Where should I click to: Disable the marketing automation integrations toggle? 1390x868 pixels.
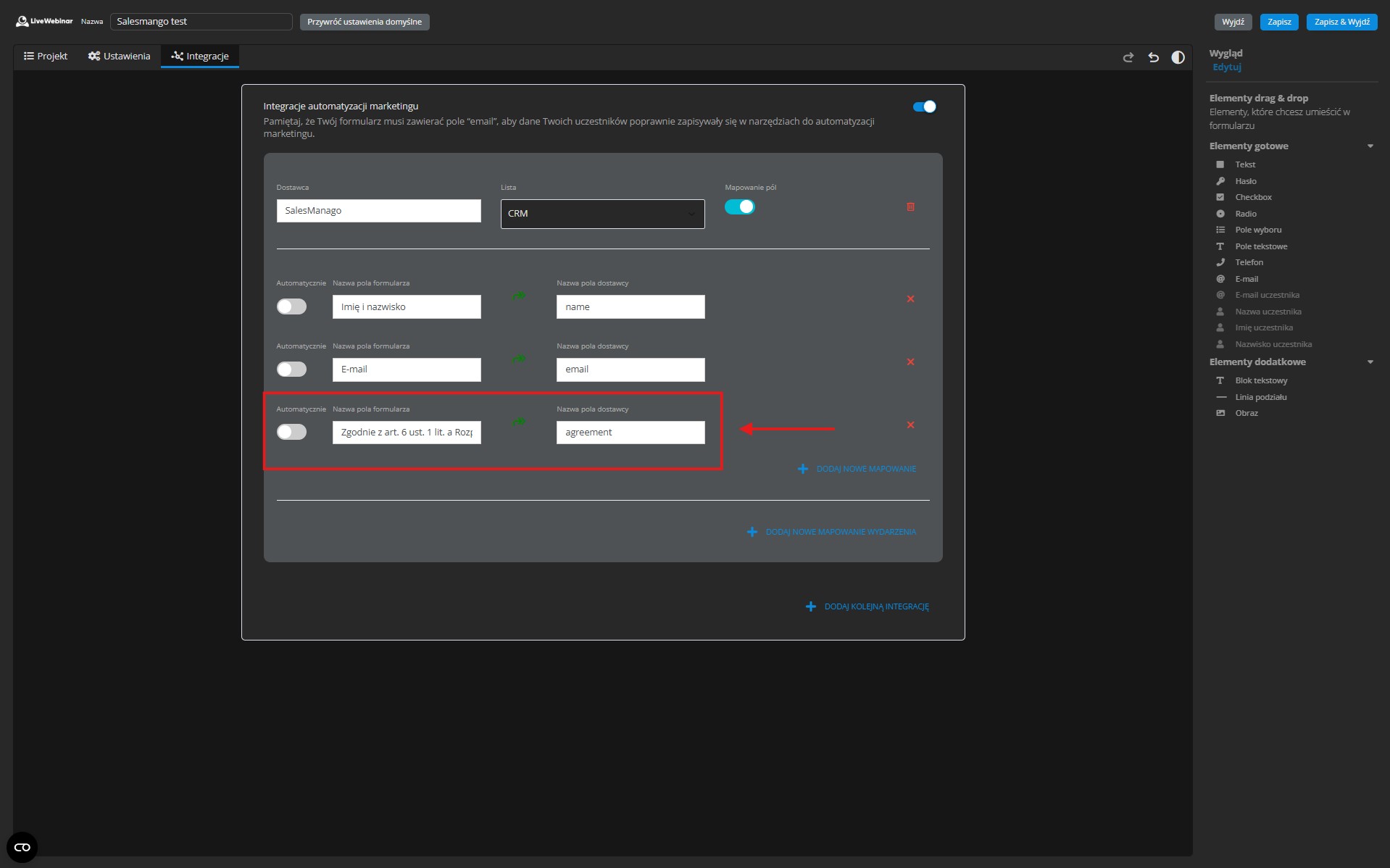point(923,107)
